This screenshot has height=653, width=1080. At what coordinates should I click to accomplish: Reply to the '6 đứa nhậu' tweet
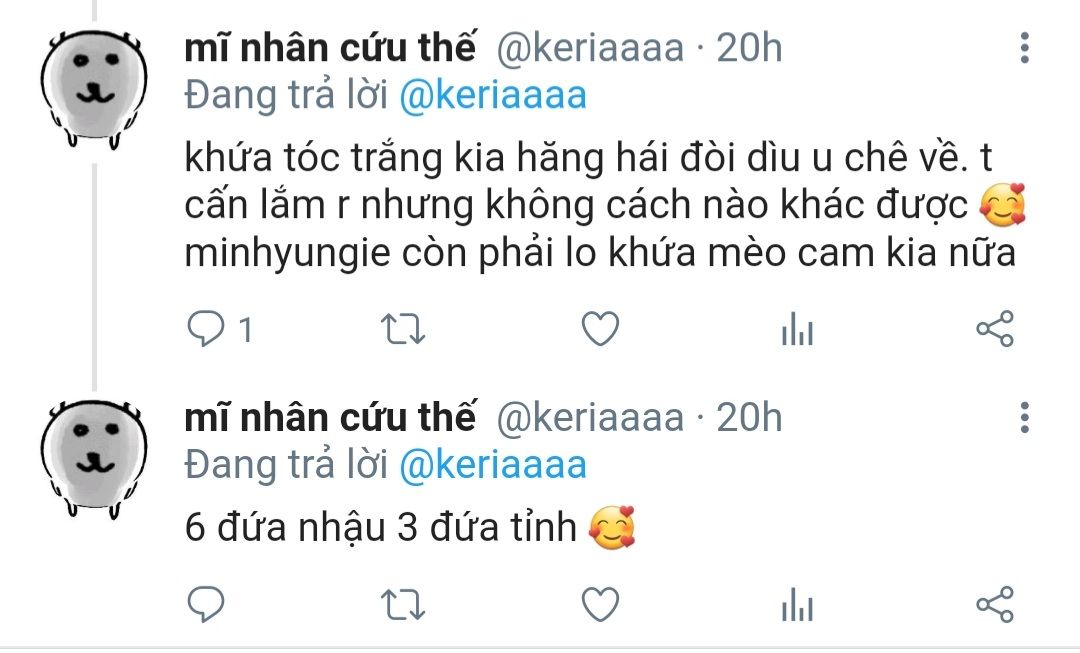(x=206, y=605)
